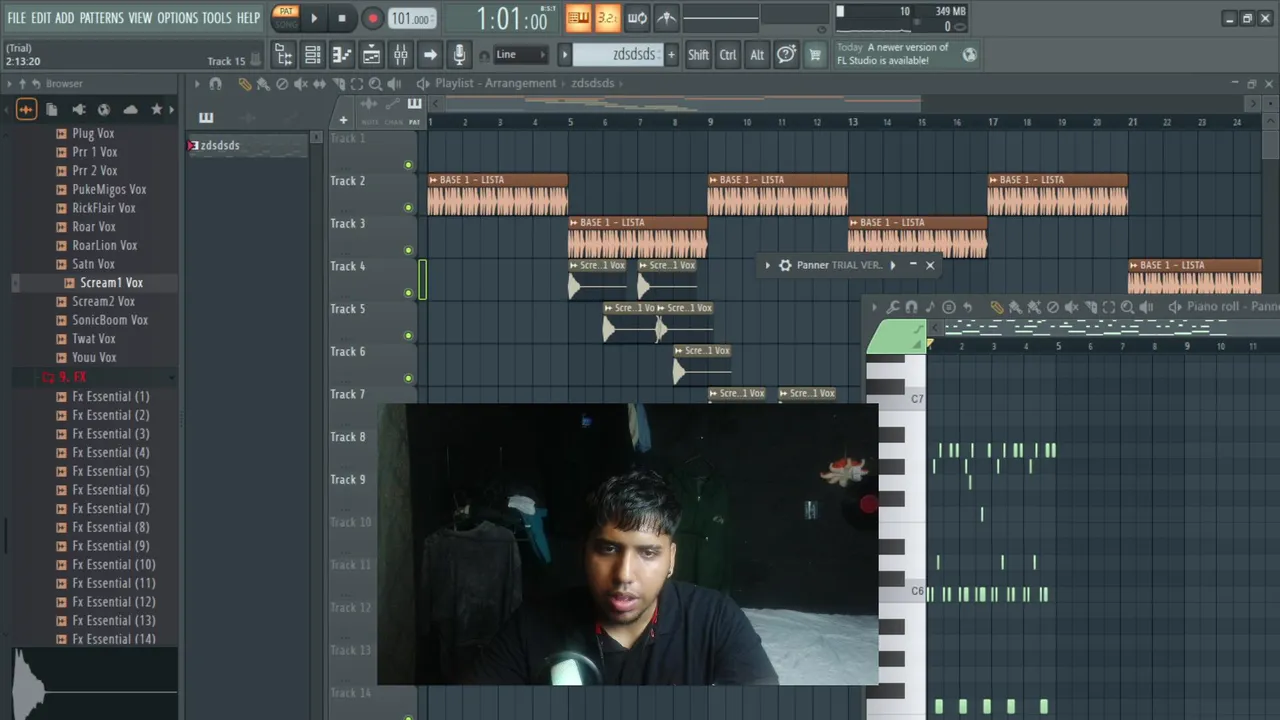Screen dimensions: 1280x720
Task: Select the playlist Mute tool
Action: tap(301, 84)
